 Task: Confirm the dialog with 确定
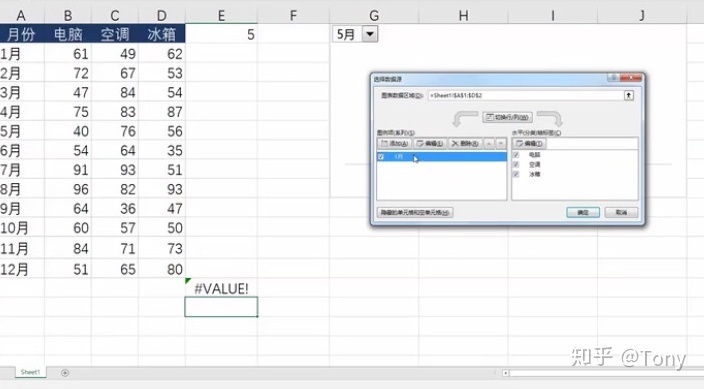pos(583,212)
